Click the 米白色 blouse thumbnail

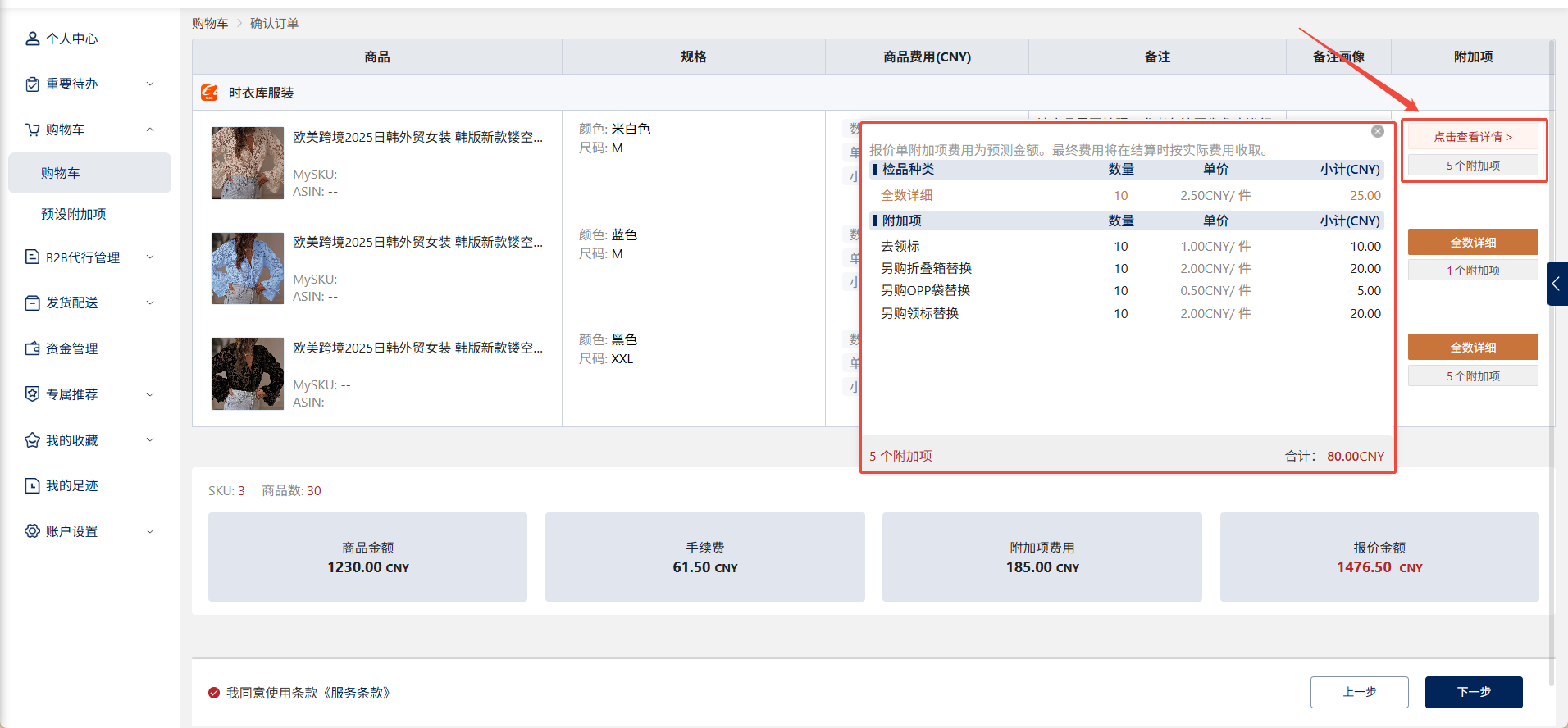(x=247, y=163)
